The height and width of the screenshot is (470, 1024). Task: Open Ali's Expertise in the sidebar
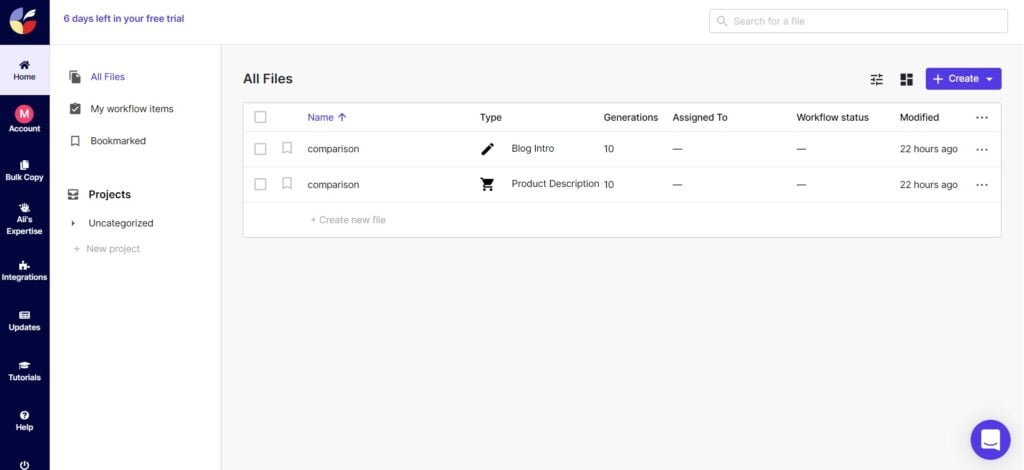24,219
